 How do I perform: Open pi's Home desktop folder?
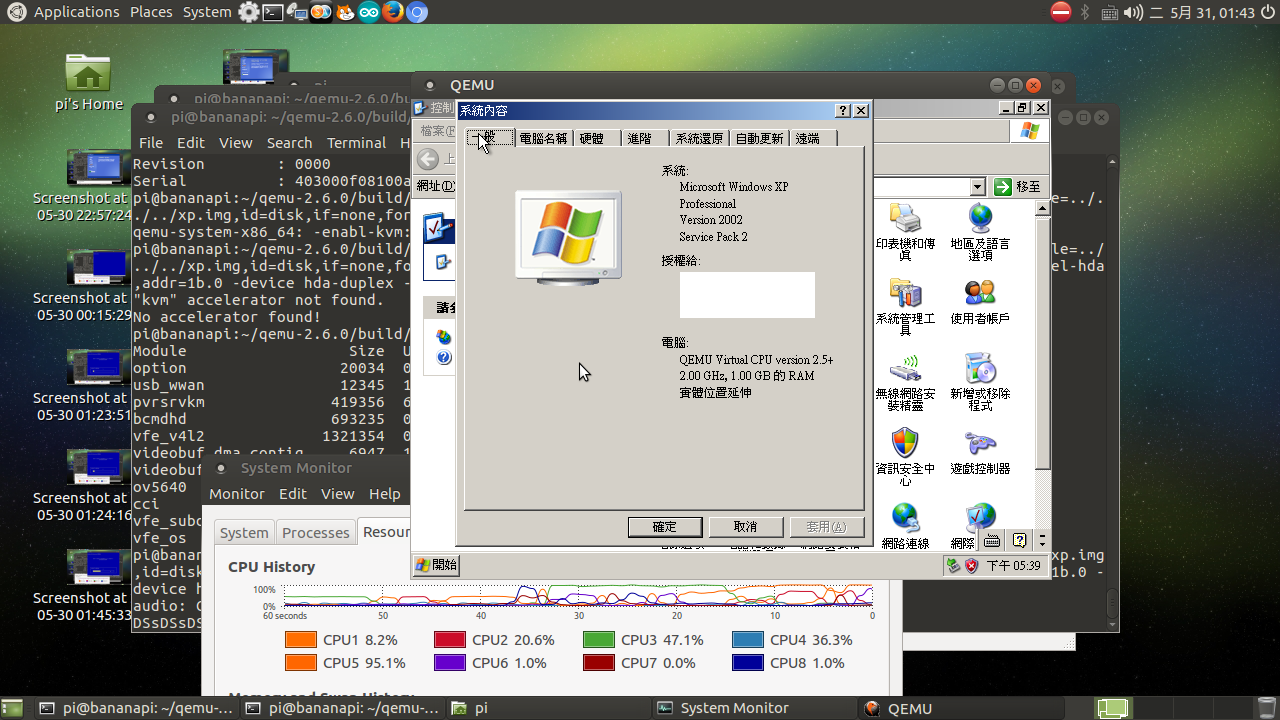coord(88,82)
